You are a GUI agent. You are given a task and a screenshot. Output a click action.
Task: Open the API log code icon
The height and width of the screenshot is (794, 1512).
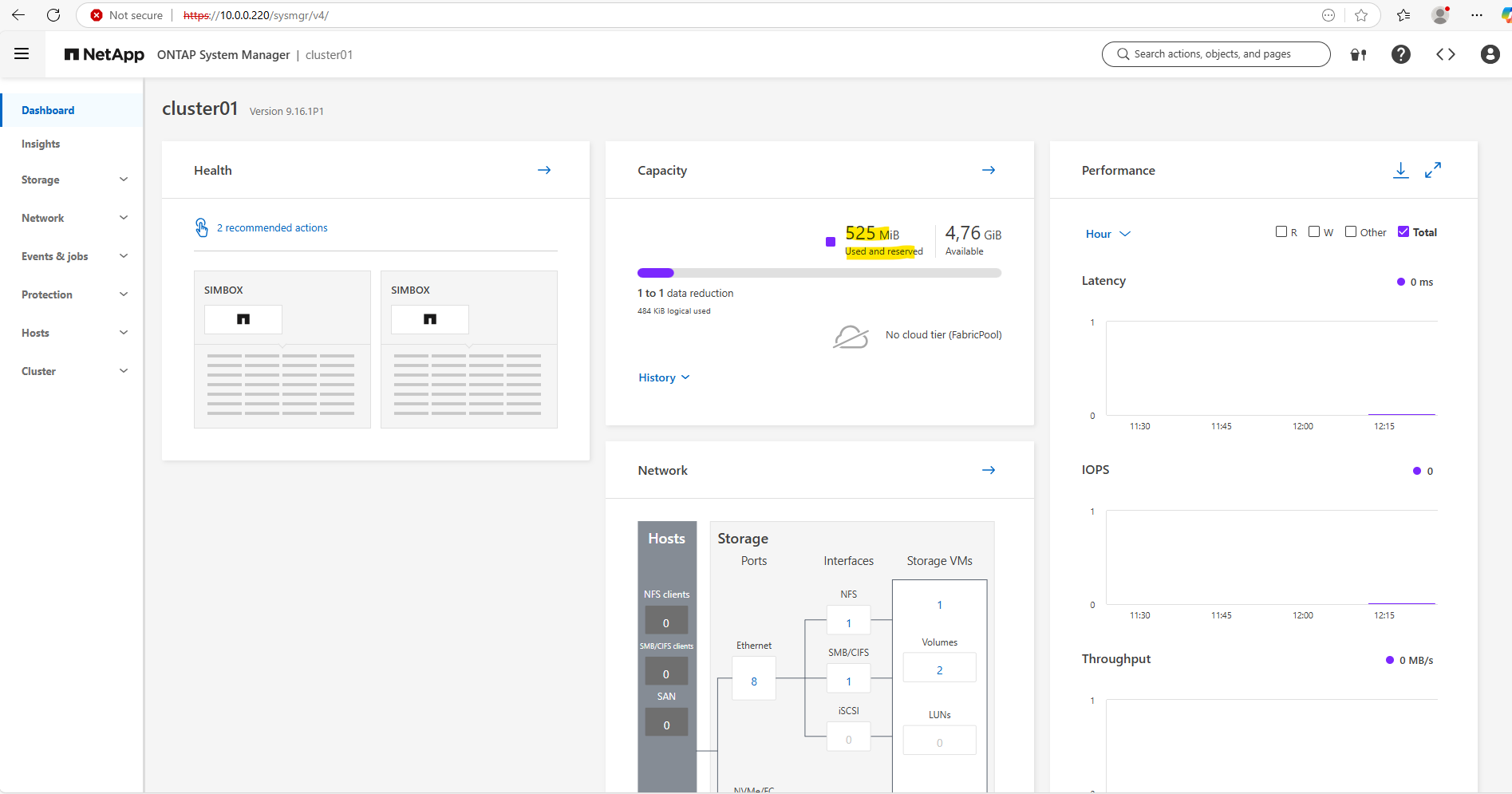[1445, 54]
